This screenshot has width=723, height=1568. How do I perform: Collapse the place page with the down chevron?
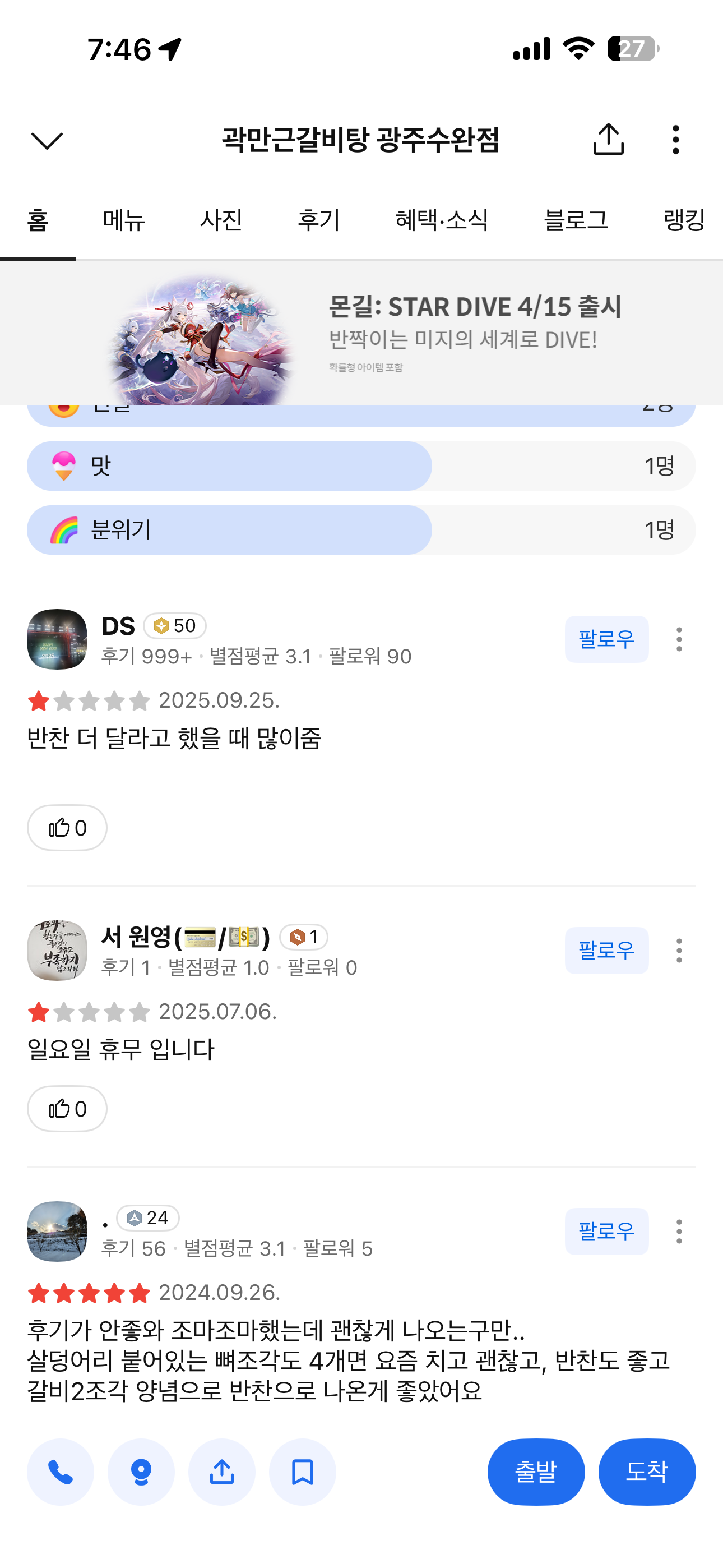[x=47, y=141]
